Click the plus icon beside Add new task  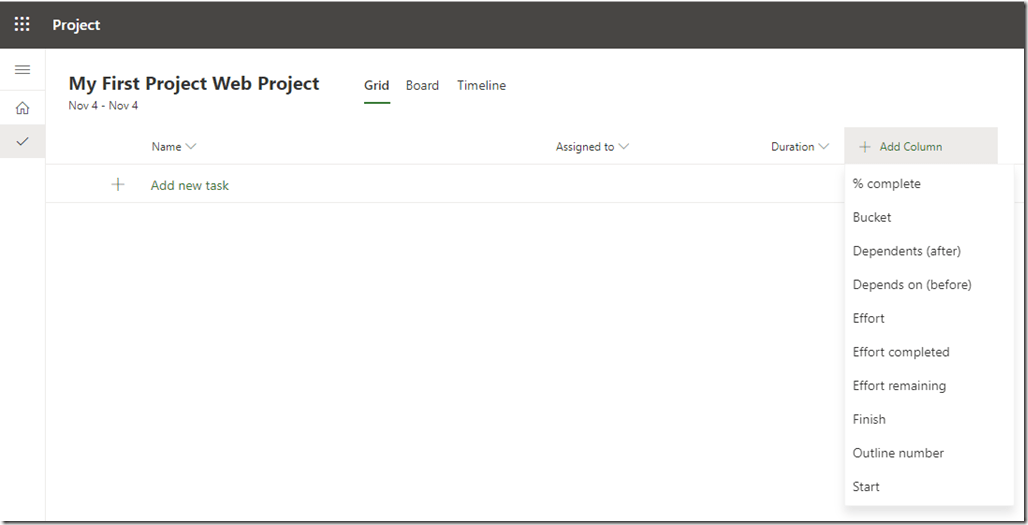(118, 185)
